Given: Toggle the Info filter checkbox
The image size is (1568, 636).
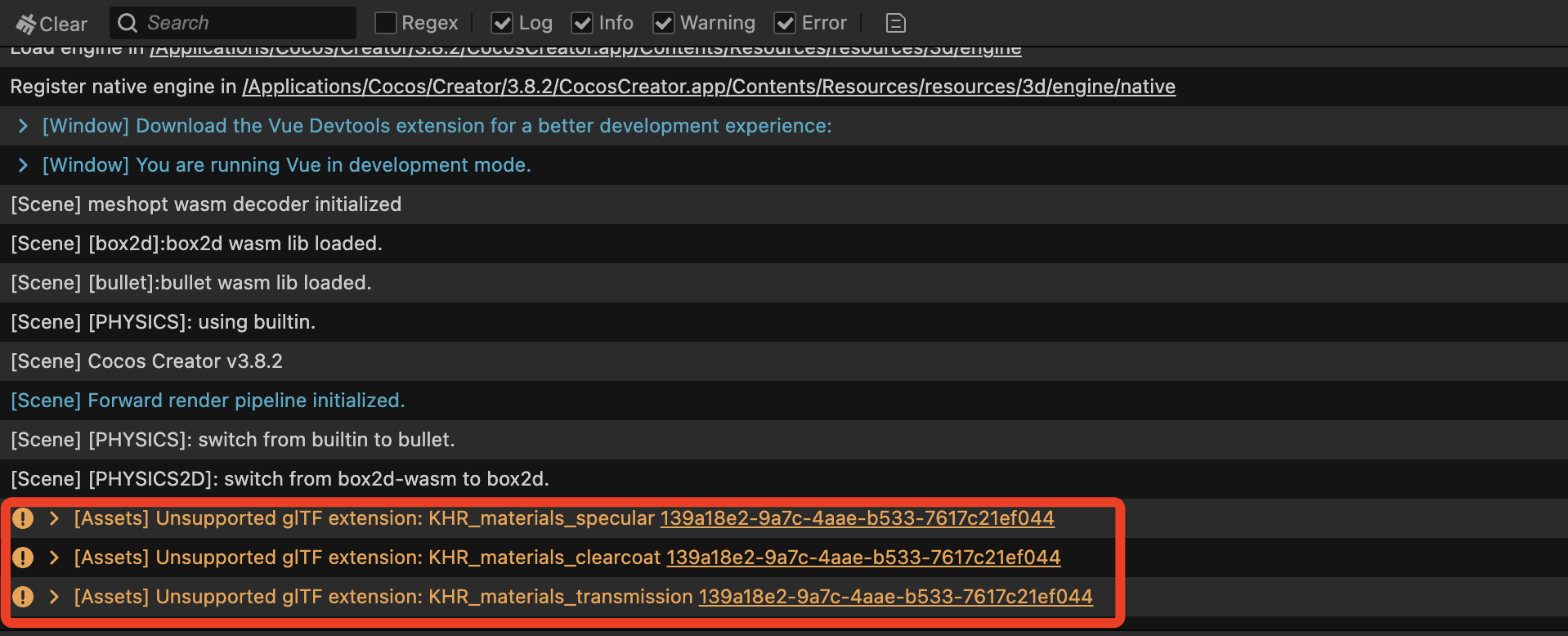Looking at the screenshot, I should 582,23.
